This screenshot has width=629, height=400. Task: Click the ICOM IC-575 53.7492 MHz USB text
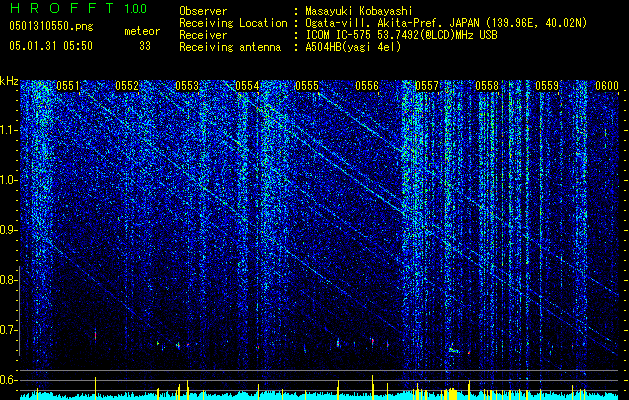(401, 35)
